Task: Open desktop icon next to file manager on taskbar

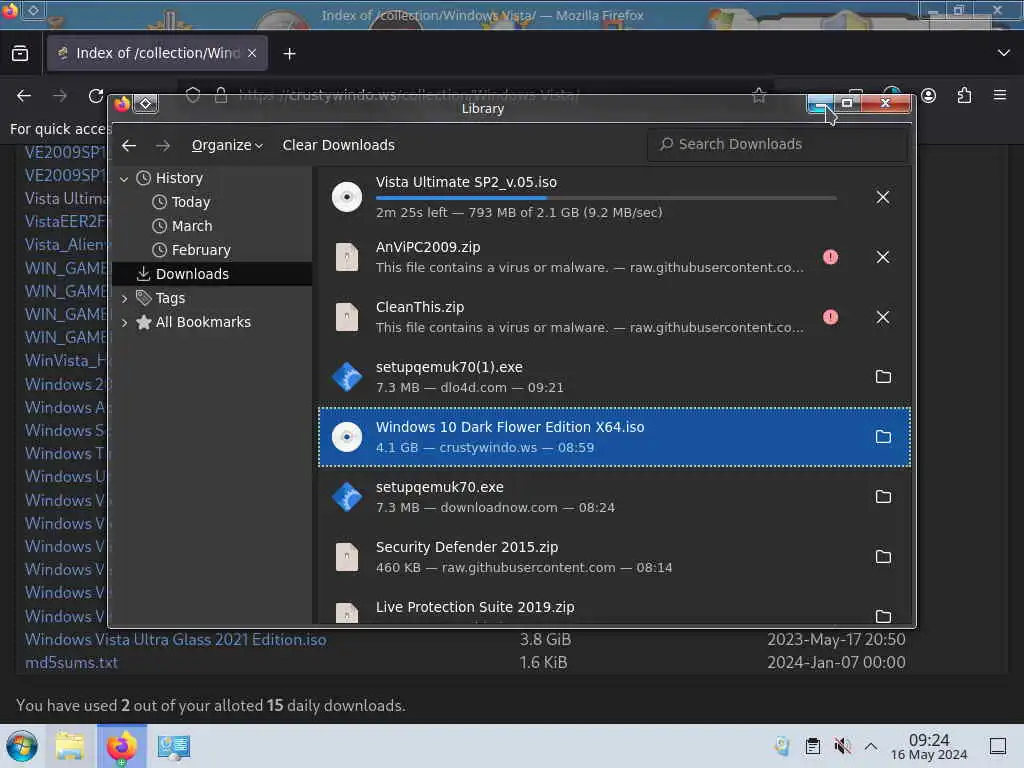Action: 173,746
